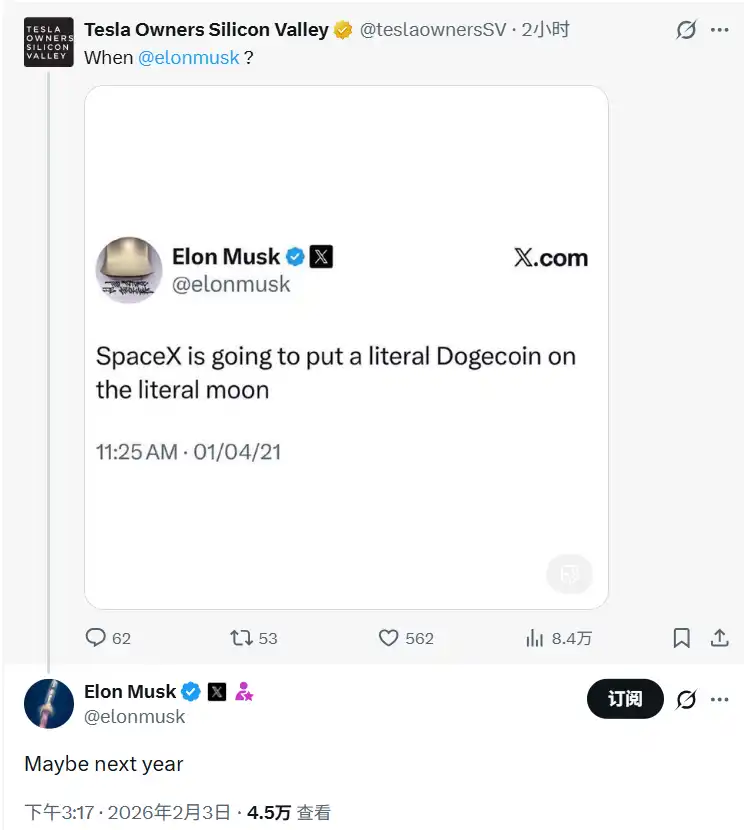Screen dimensions: 744x830
Task: Open Elon Musk's reply avatar
Action: pyautogui.click(x=49, y=704)
